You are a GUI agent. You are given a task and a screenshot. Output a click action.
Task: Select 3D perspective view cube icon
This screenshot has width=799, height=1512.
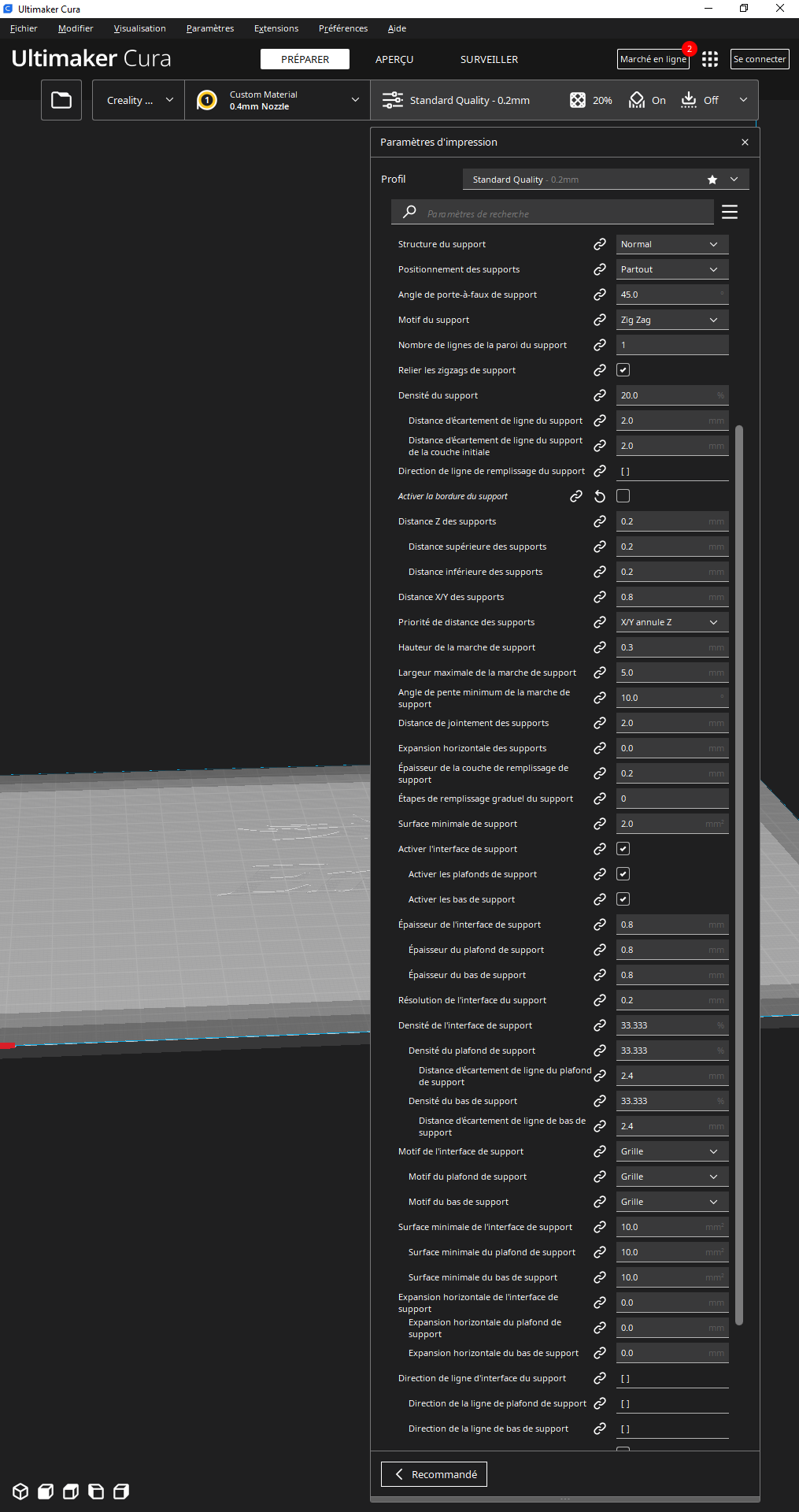click(20, 1491)
